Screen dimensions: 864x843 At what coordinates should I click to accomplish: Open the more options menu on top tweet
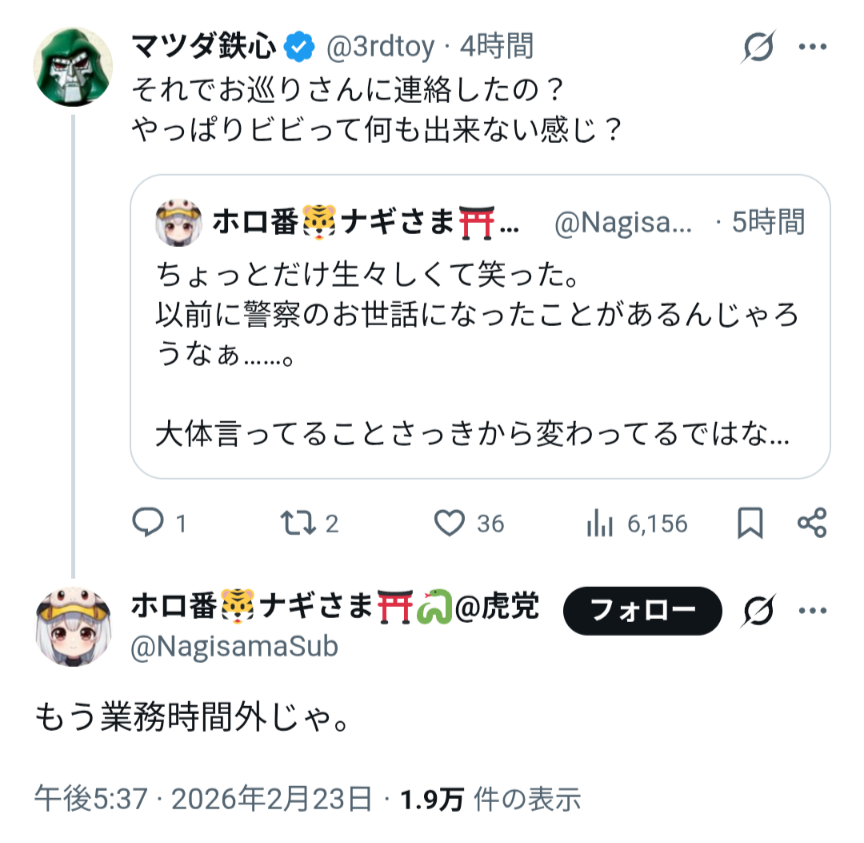[x=813, y=47]
